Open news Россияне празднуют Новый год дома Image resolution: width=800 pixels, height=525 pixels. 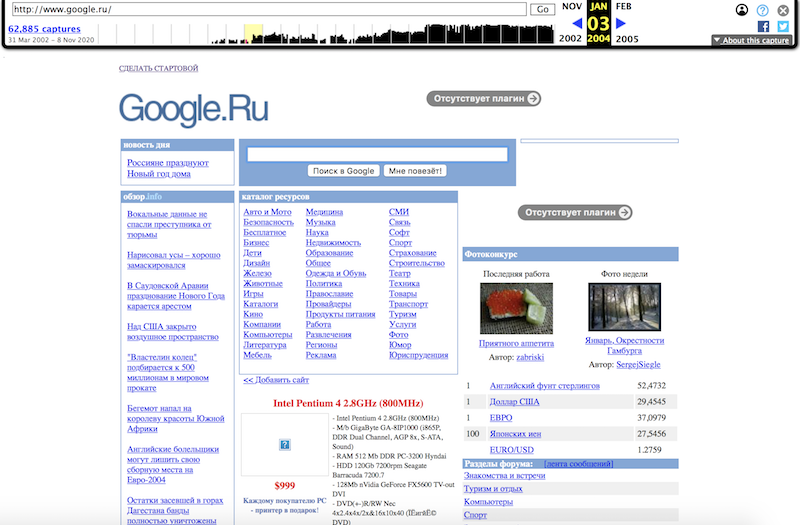coord(168,168)
